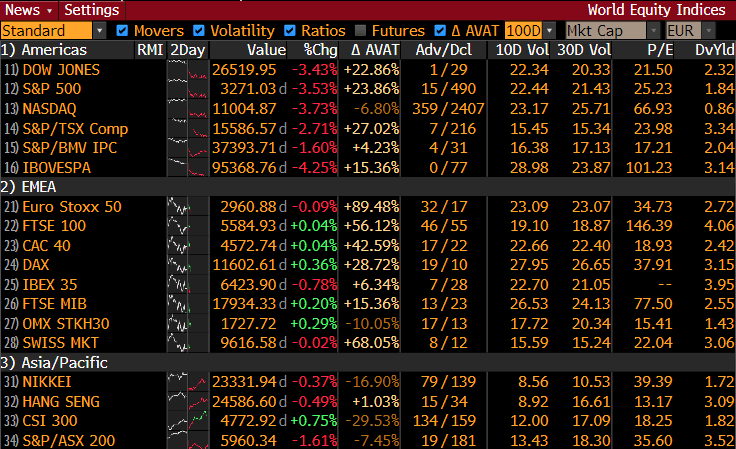
Task: Click the 2Day column header
Action: pyautogui.click(x=188, y=50)
